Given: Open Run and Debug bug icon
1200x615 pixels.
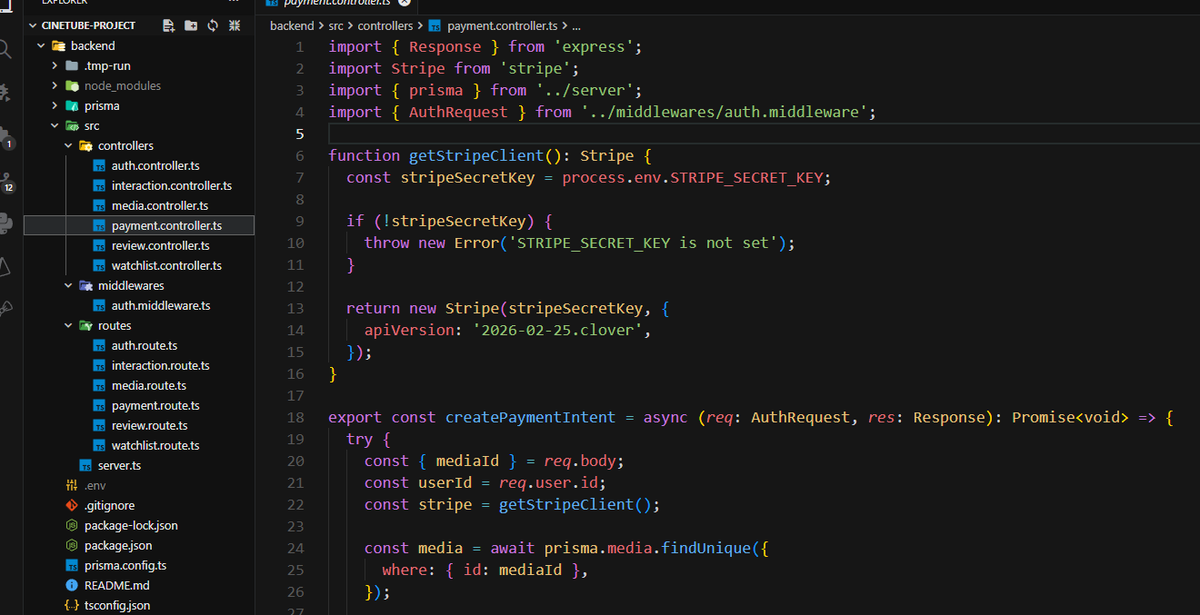Looking at the screenshot, I should point(6,94).
